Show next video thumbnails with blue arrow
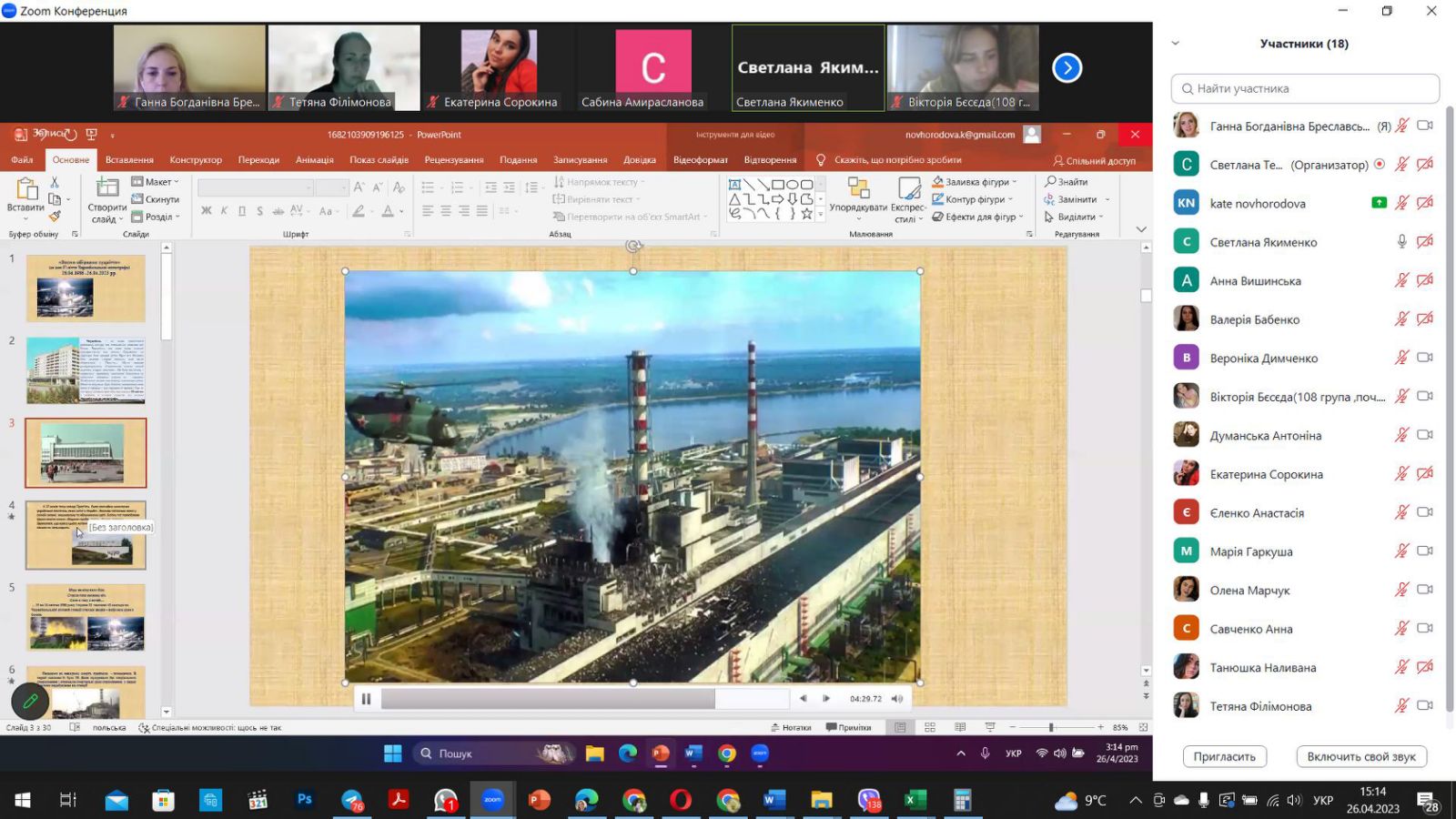Viewport: 1456px width, 819px height. [1067, 67]
